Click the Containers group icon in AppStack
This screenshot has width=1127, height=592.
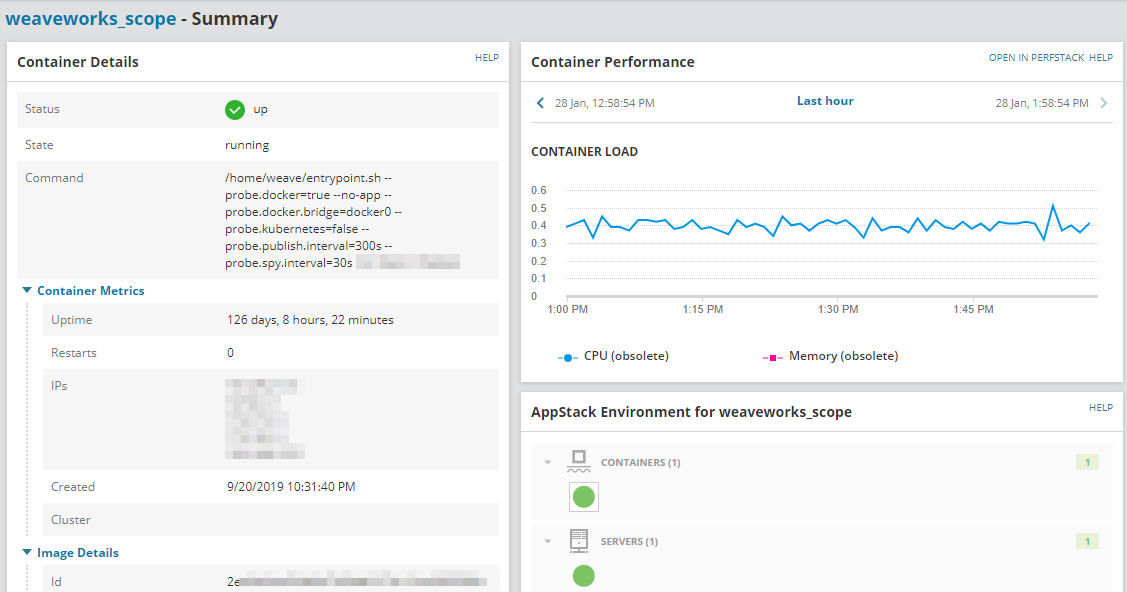pos(578,462)
